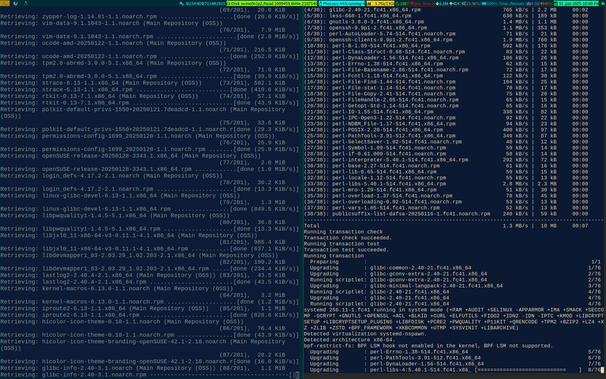This screenshot has height=379, width=606.
Task: Click '(14/38): perl-File-Basename' row
Action: 446,70
